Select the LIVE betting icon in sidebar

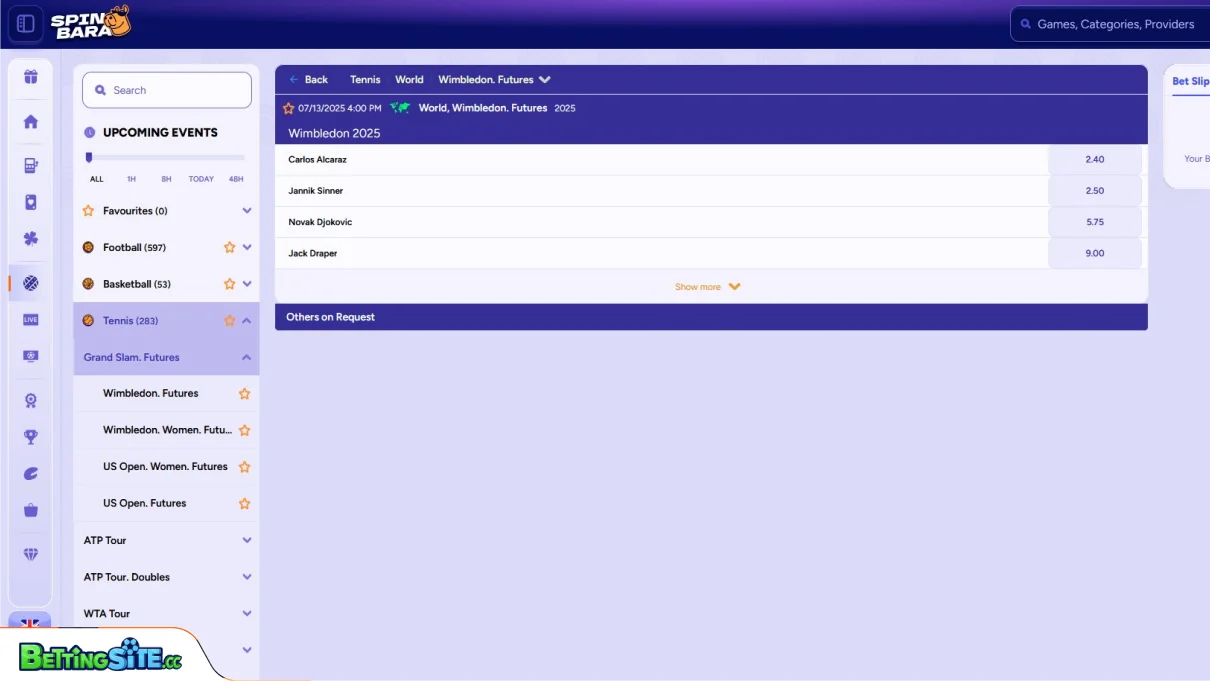[x=30, y=320]
